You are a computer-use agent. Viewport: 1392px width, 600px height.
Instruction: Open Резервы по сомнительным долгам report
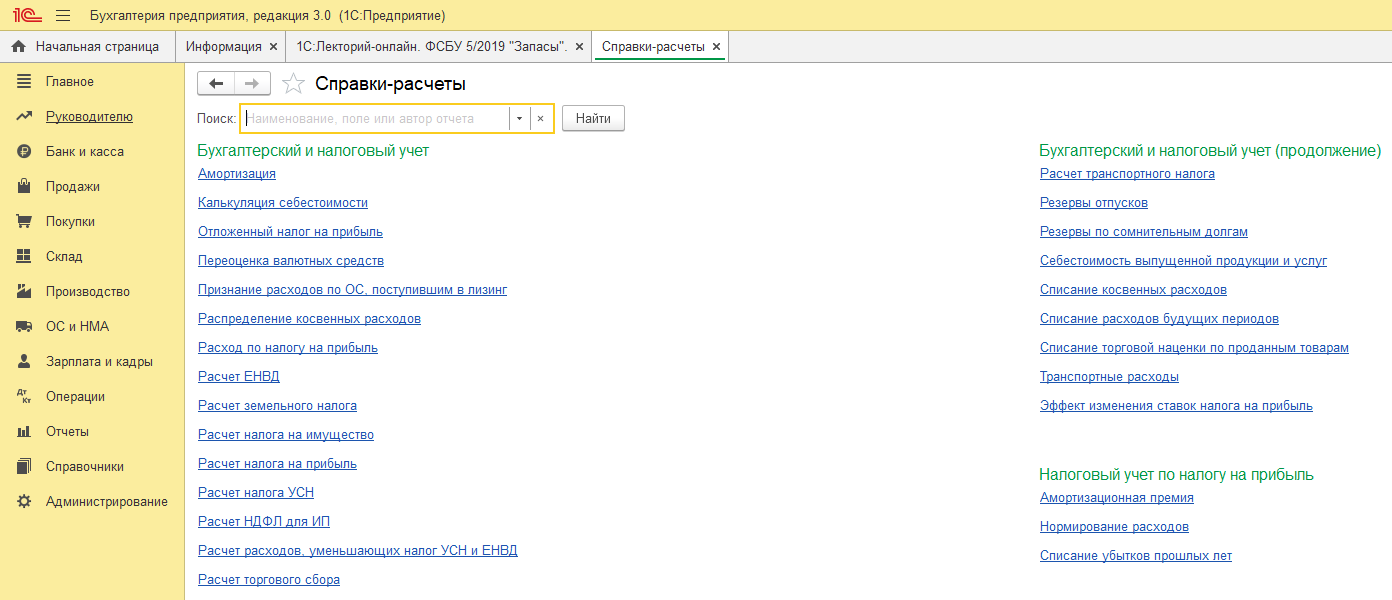1144,232
